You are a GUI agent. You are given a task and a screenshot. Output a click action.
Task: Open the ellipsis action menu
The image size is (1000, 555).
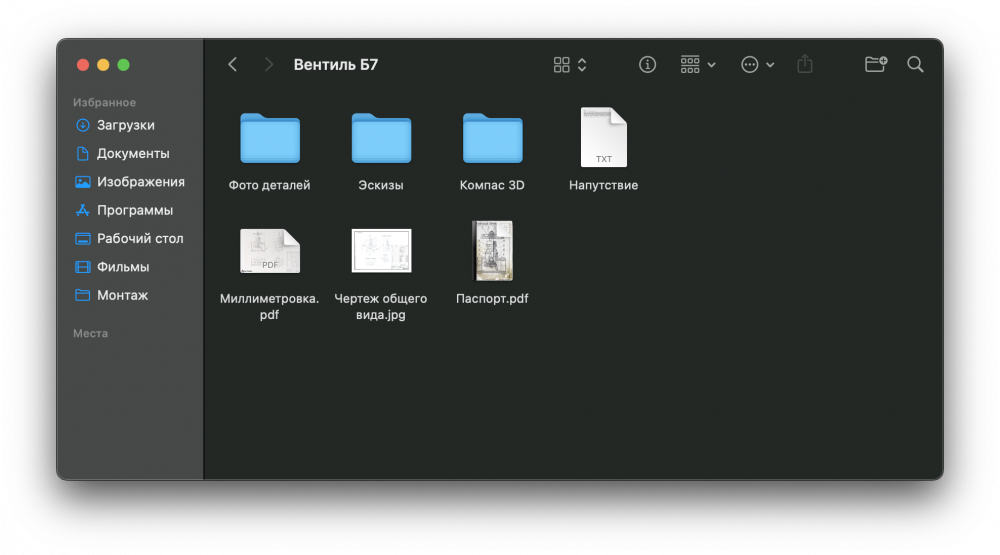(757, 65)
